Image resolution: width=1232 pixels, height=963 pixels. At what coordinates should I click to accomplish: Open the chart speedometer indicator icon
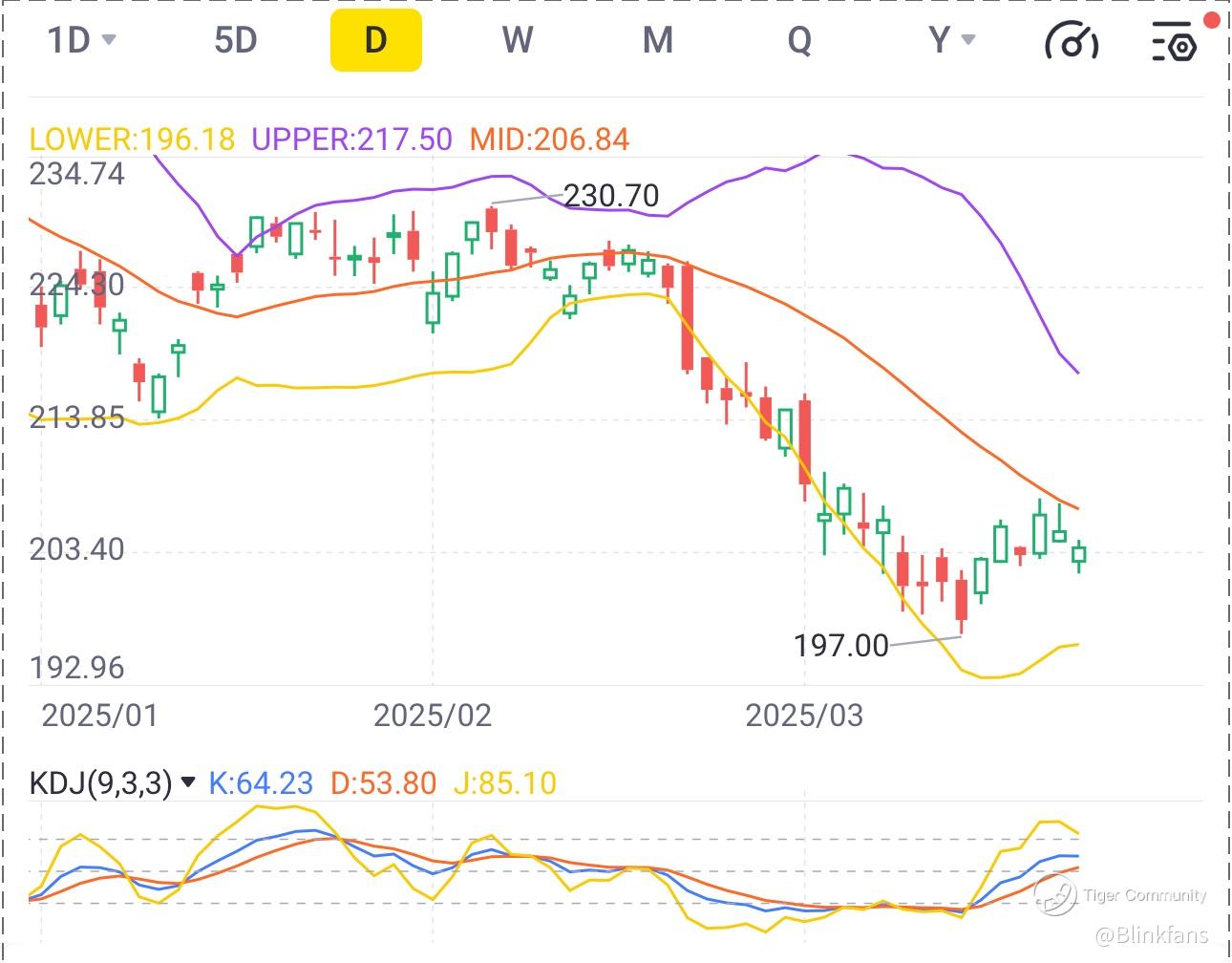pyautogui.click(x=1072, y=41)
